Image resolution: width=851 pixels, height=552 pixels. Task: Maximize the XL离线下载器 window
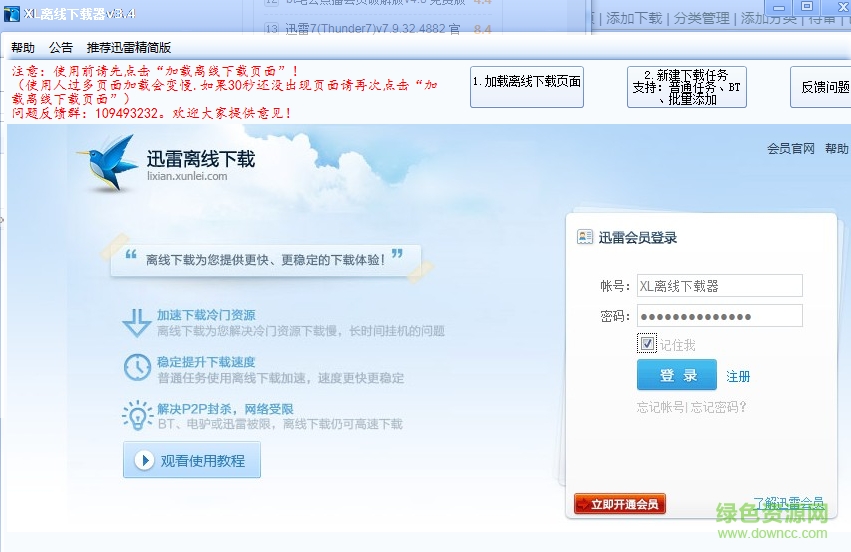(807, 7)
